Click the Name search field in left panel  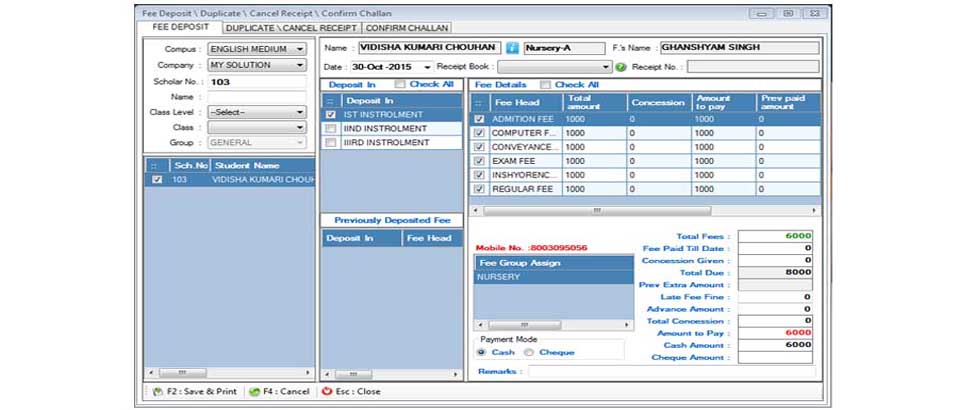(257, 97)
